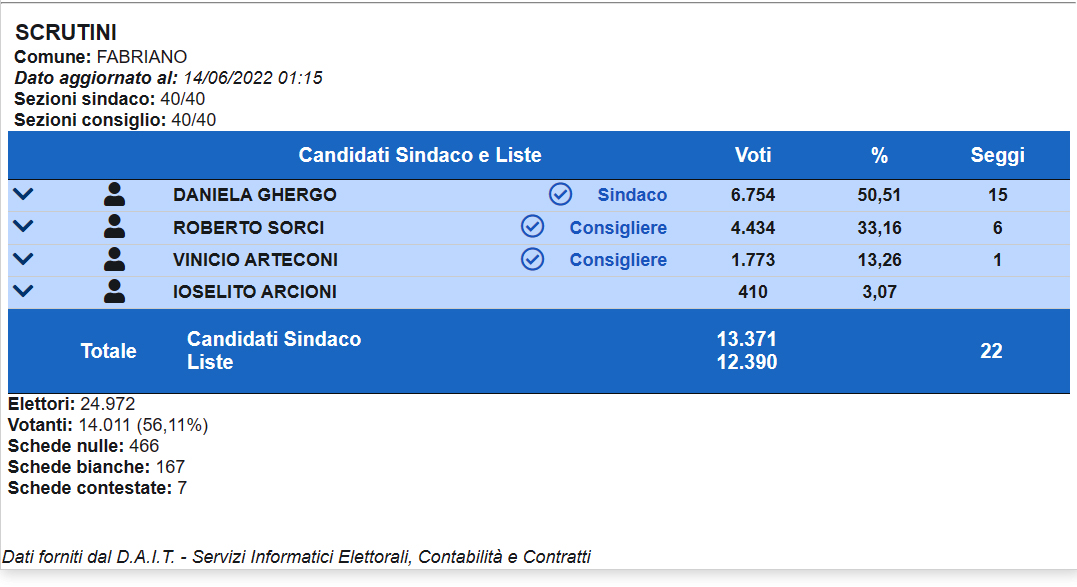
Task: Select the candidate name IOSELITO ARCIONI
Action: coord(254,292)
